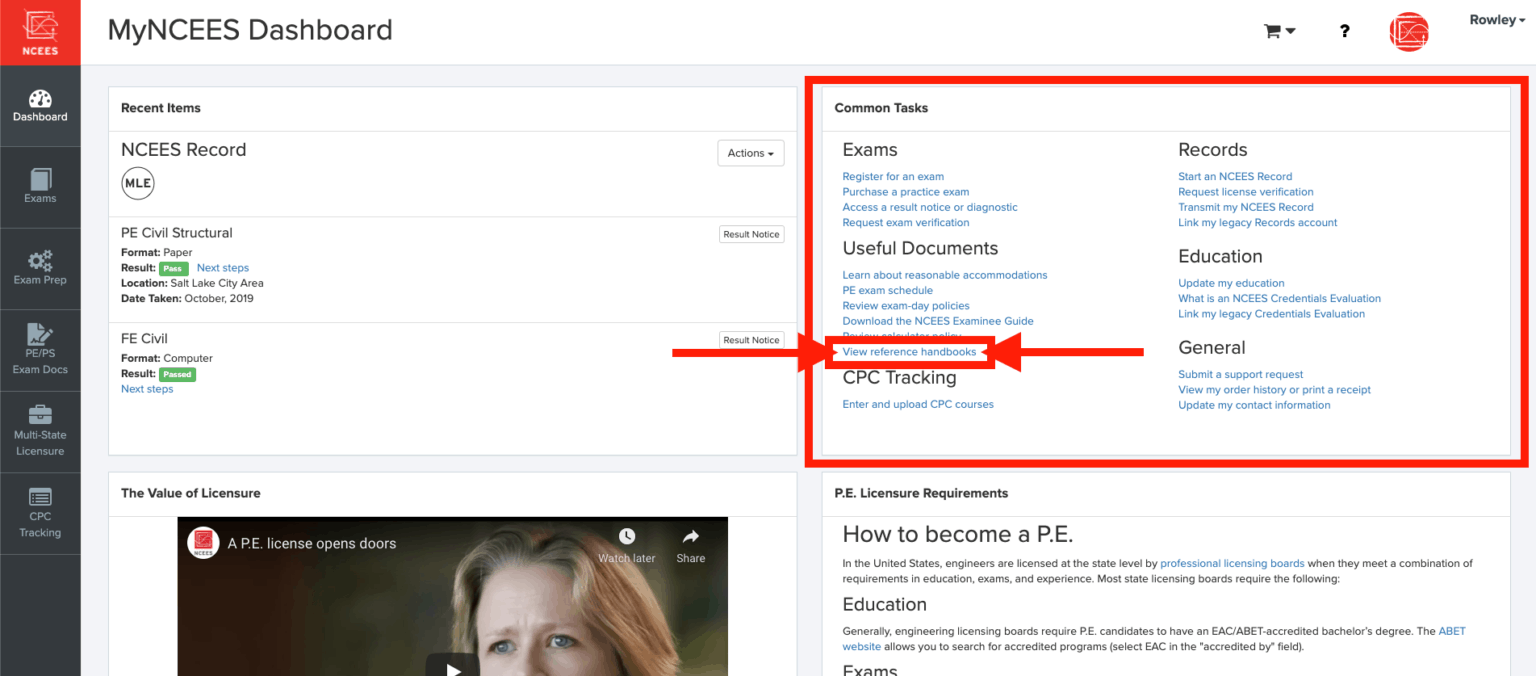Click Next steps for FE Civil
The width and height of the screenshot is (1536, 676).
coord(147,388)
